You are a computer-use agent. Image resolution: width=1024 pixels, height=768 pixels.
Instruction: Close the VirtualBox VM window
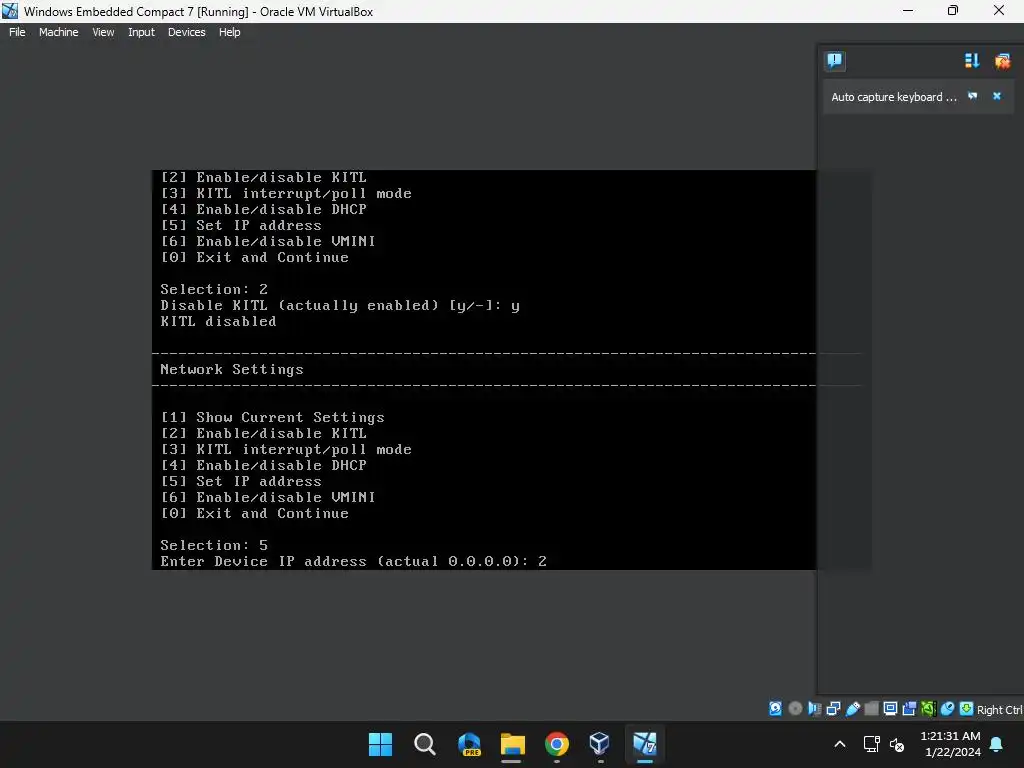pyautogui.click(x=999, y=10)
